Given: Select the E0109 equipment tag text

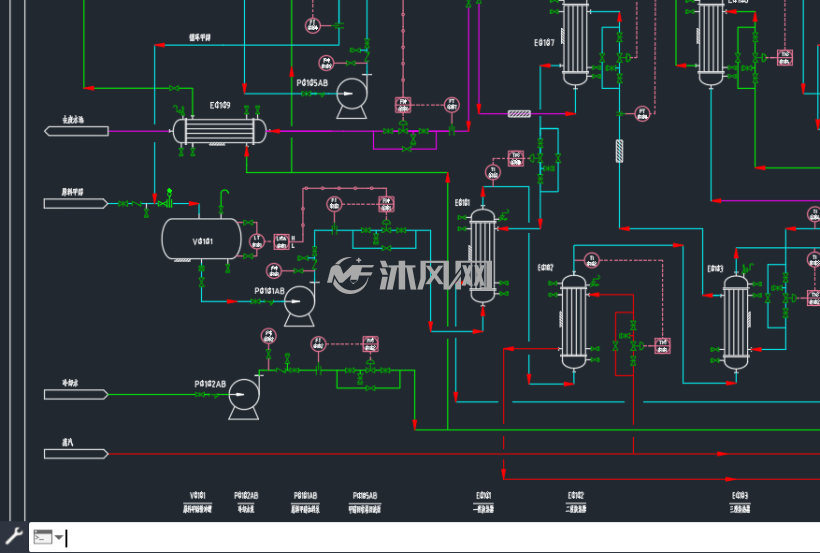Looking at the screenshot, I should click(220, 106).
